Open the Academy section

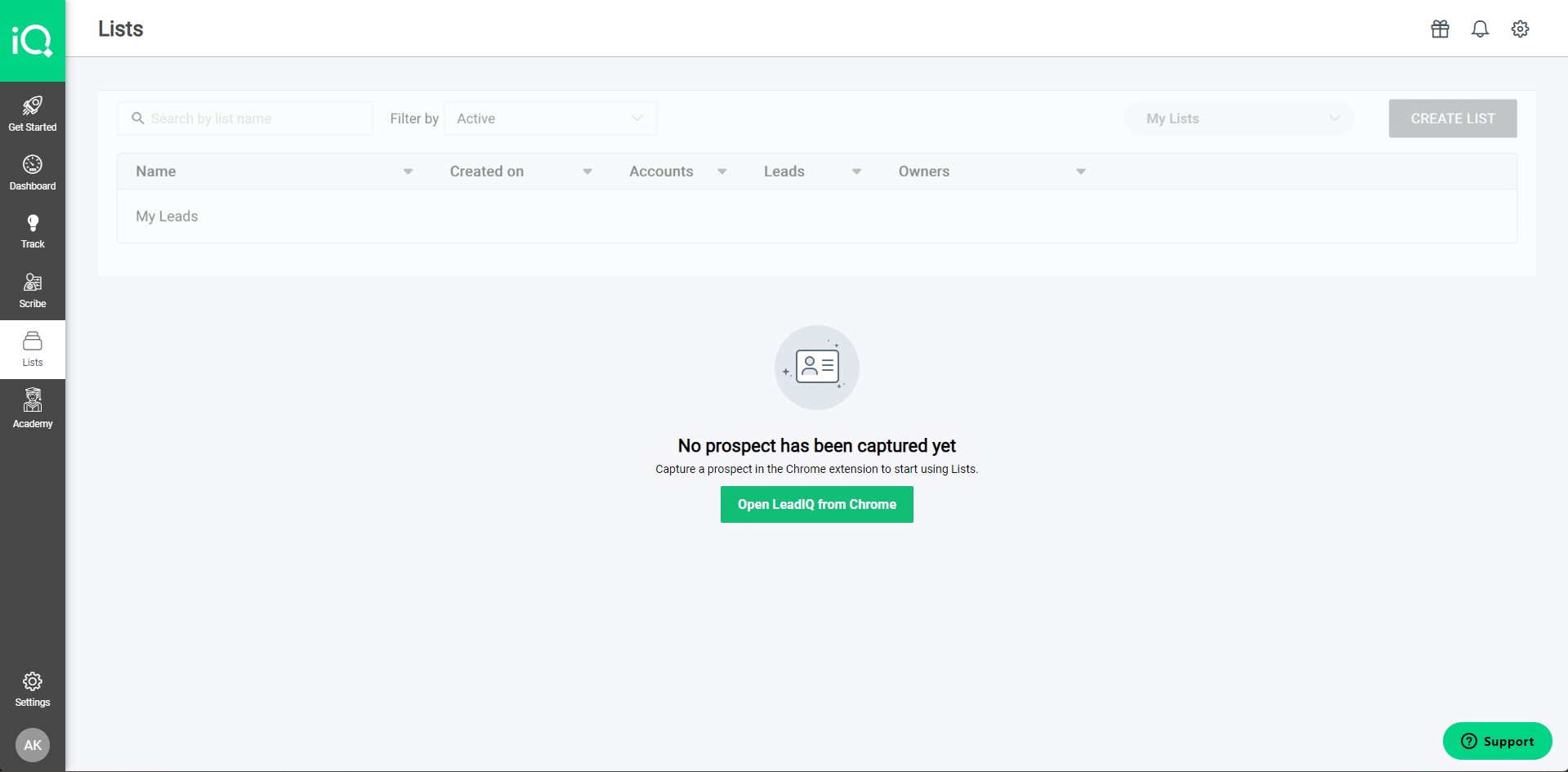tap(33, 408)
